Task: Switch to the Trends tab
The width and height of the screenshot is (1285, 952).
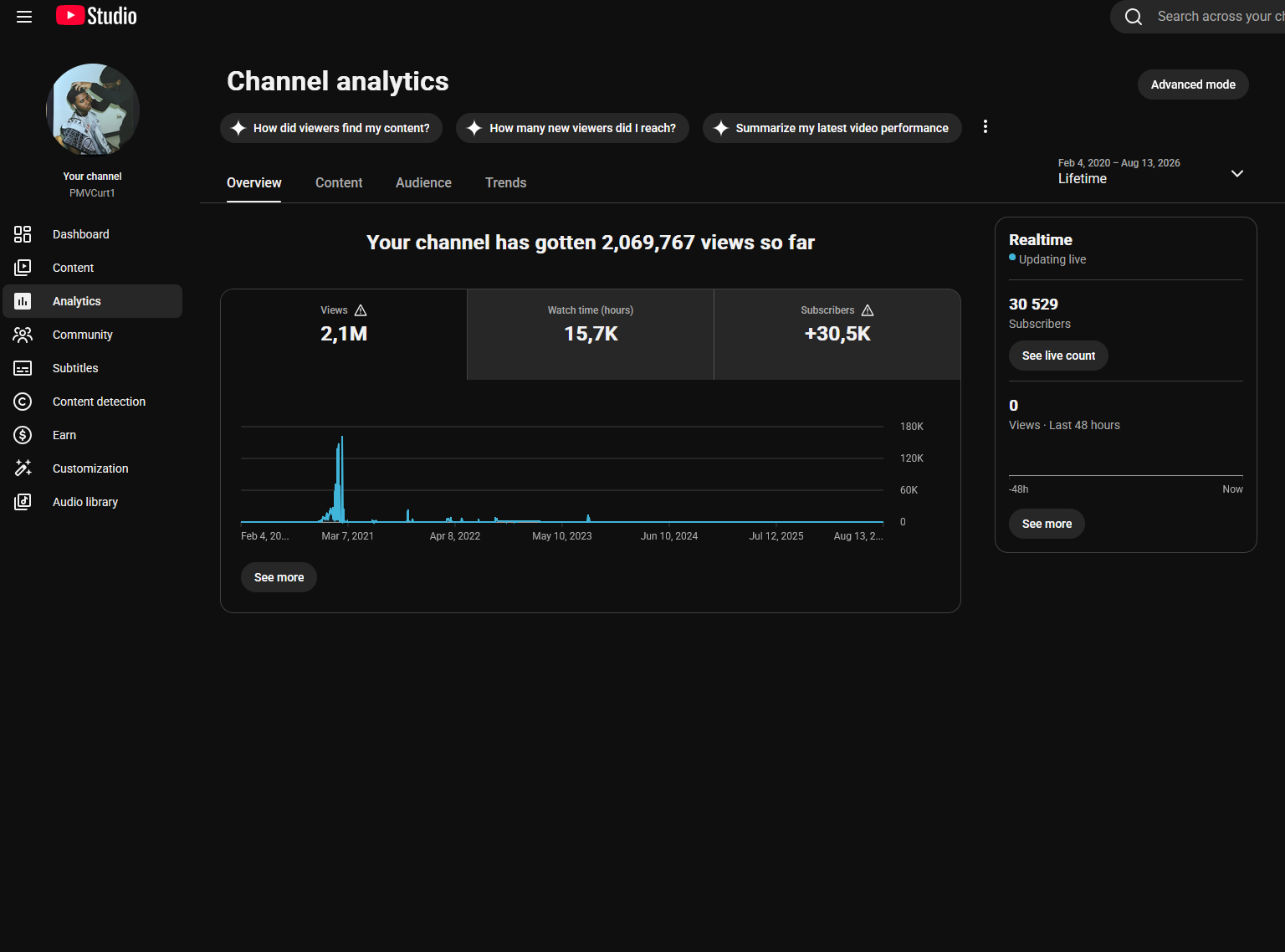Action: click(505, 182)
